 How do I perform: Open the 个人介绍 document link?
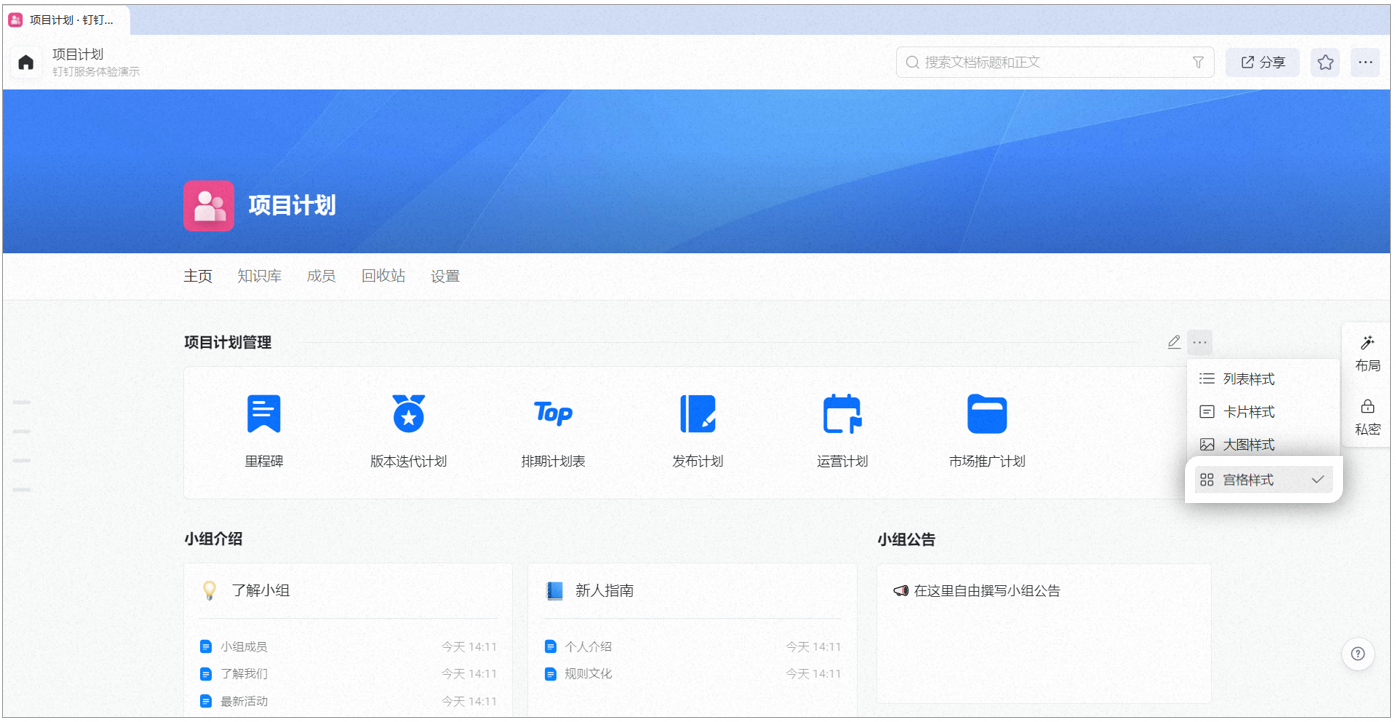(x=588, y=647)
